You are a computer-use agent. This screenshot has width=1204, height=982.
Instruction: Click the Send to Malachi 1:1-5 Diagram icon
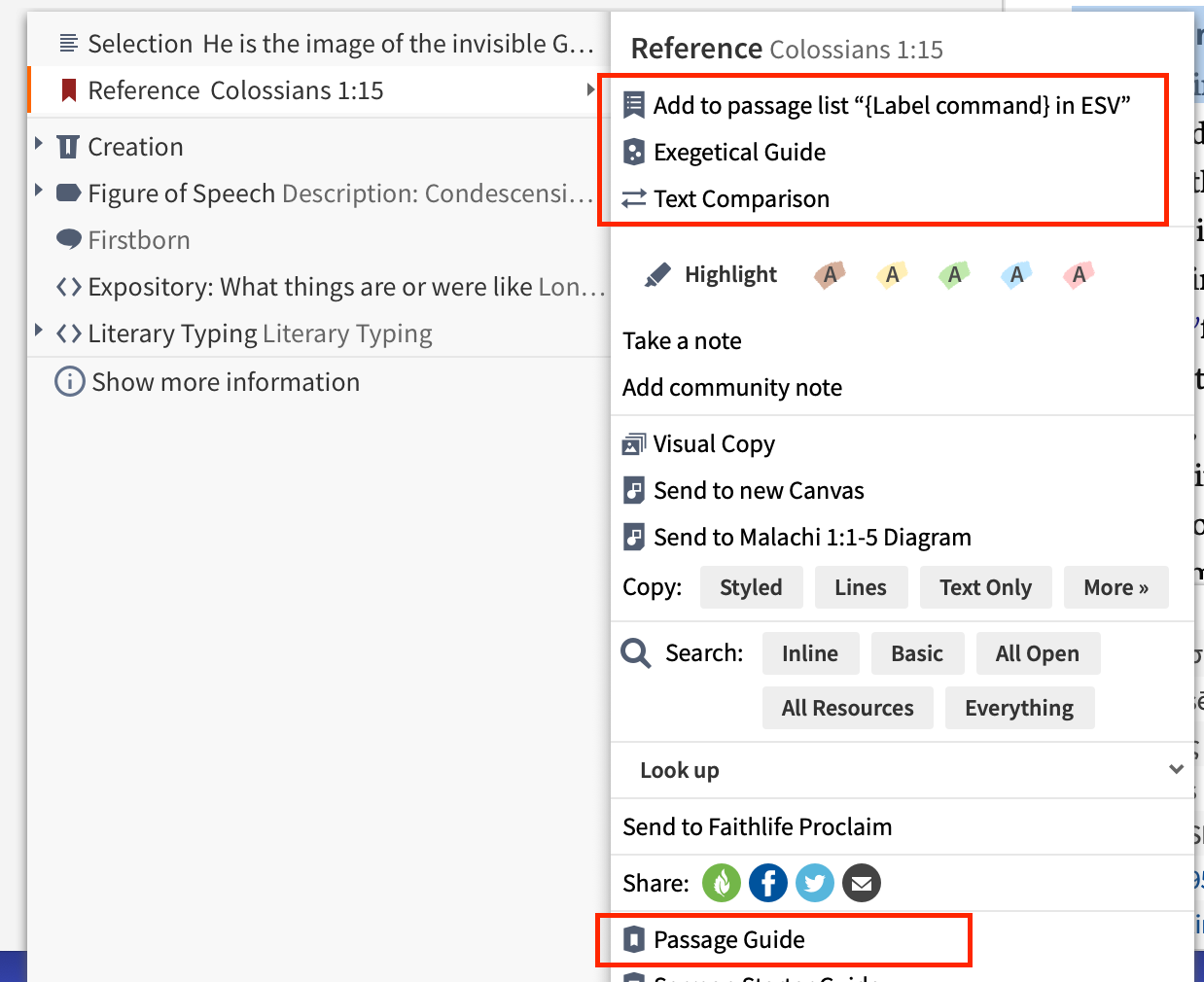633,537
